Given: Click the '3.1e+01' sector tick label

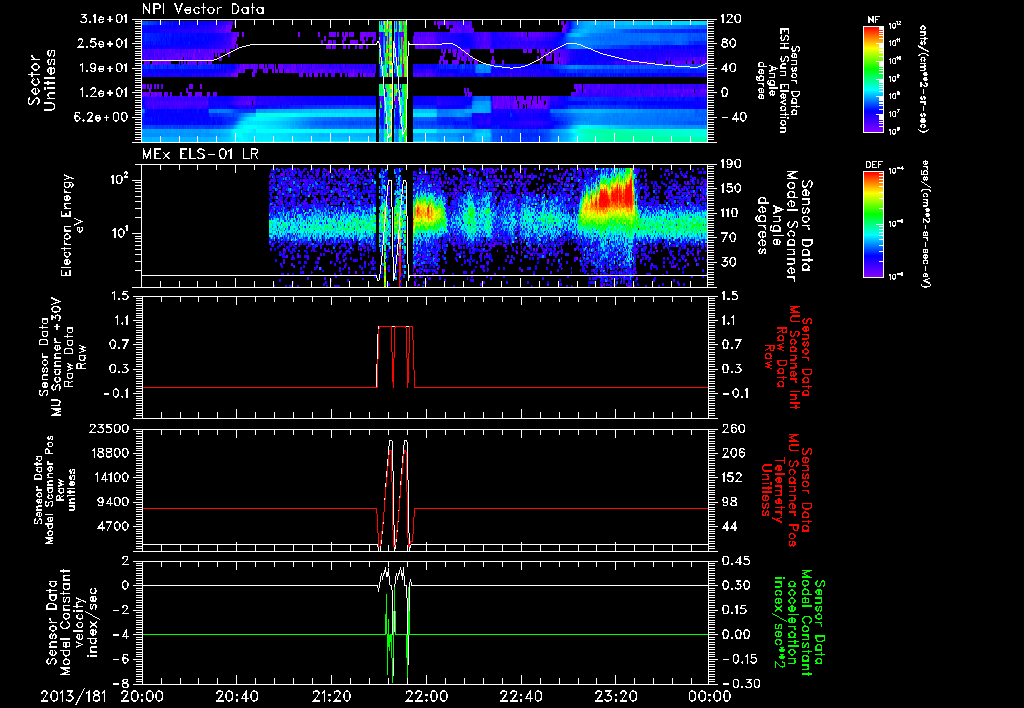Looking at the screenshot, I should point(105,19).
